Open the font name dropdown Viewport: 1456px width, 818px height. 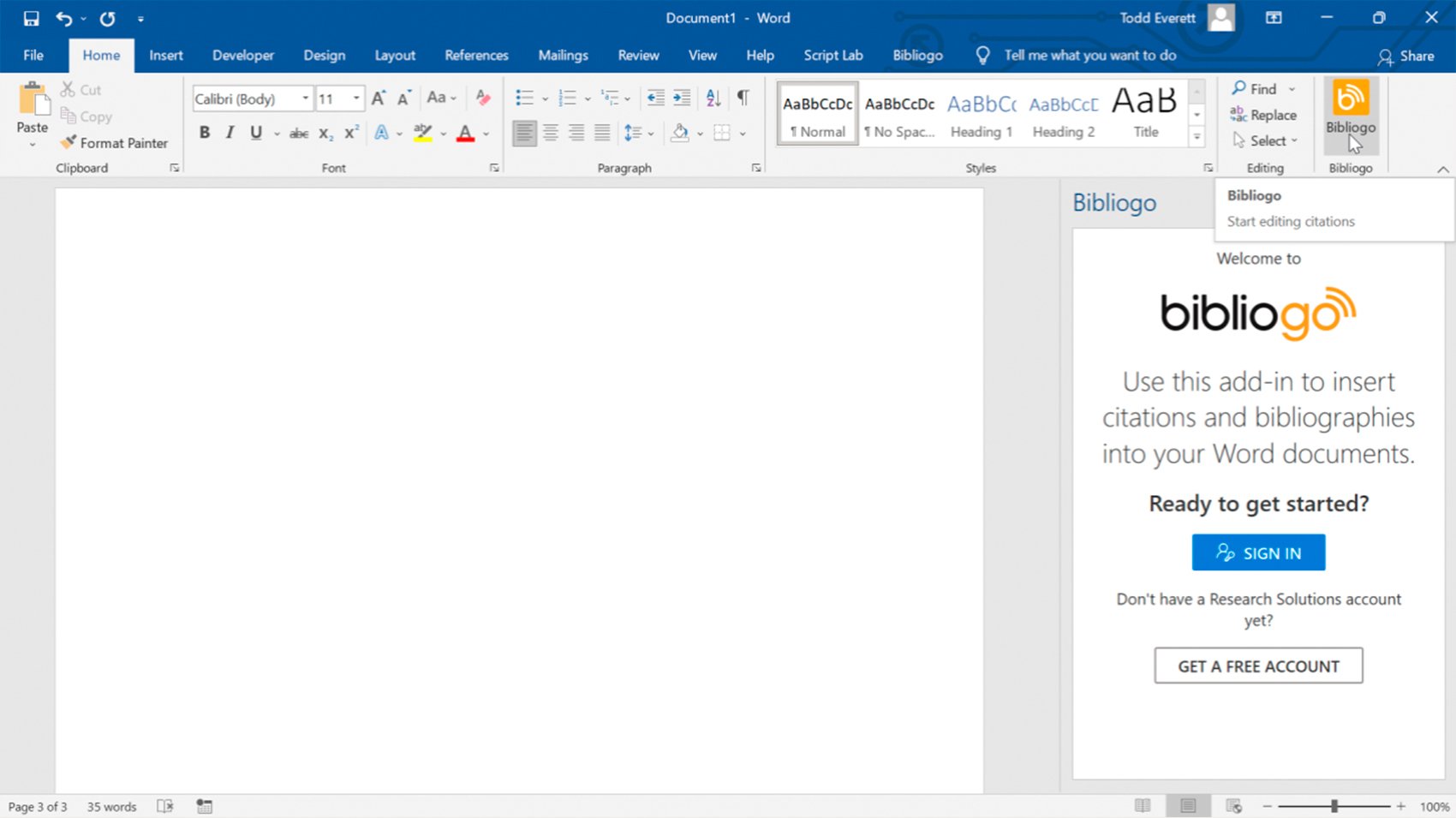pos(306,99)
